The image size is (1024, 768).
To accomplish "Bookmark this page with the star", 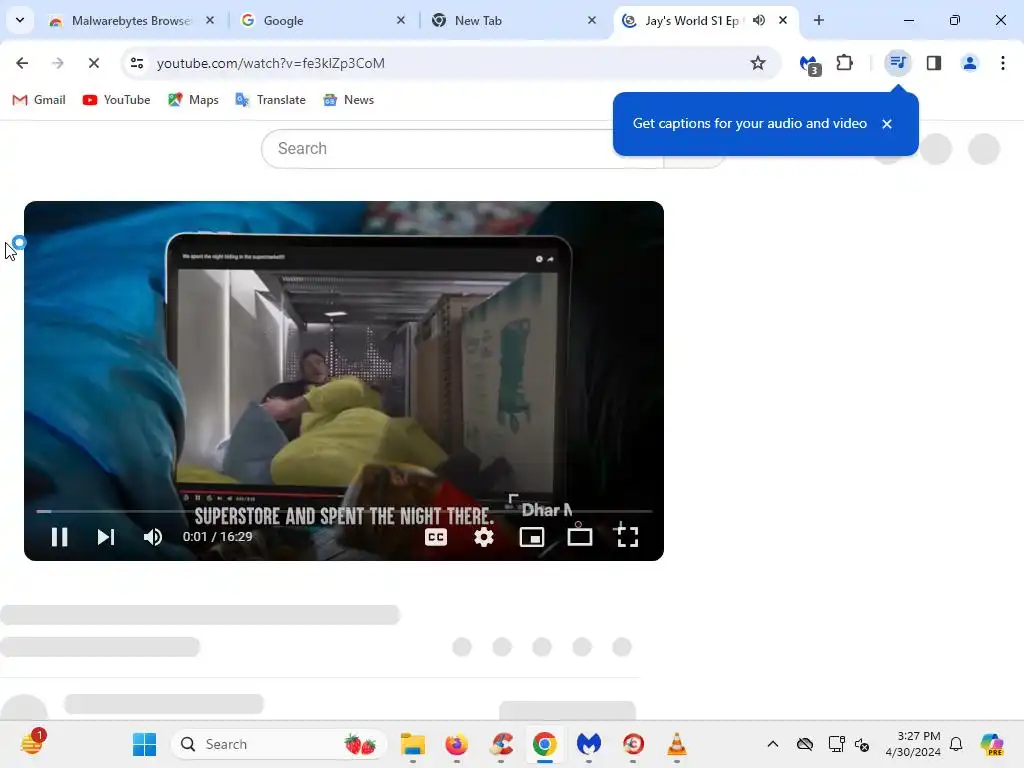I will tap(758, 63).
